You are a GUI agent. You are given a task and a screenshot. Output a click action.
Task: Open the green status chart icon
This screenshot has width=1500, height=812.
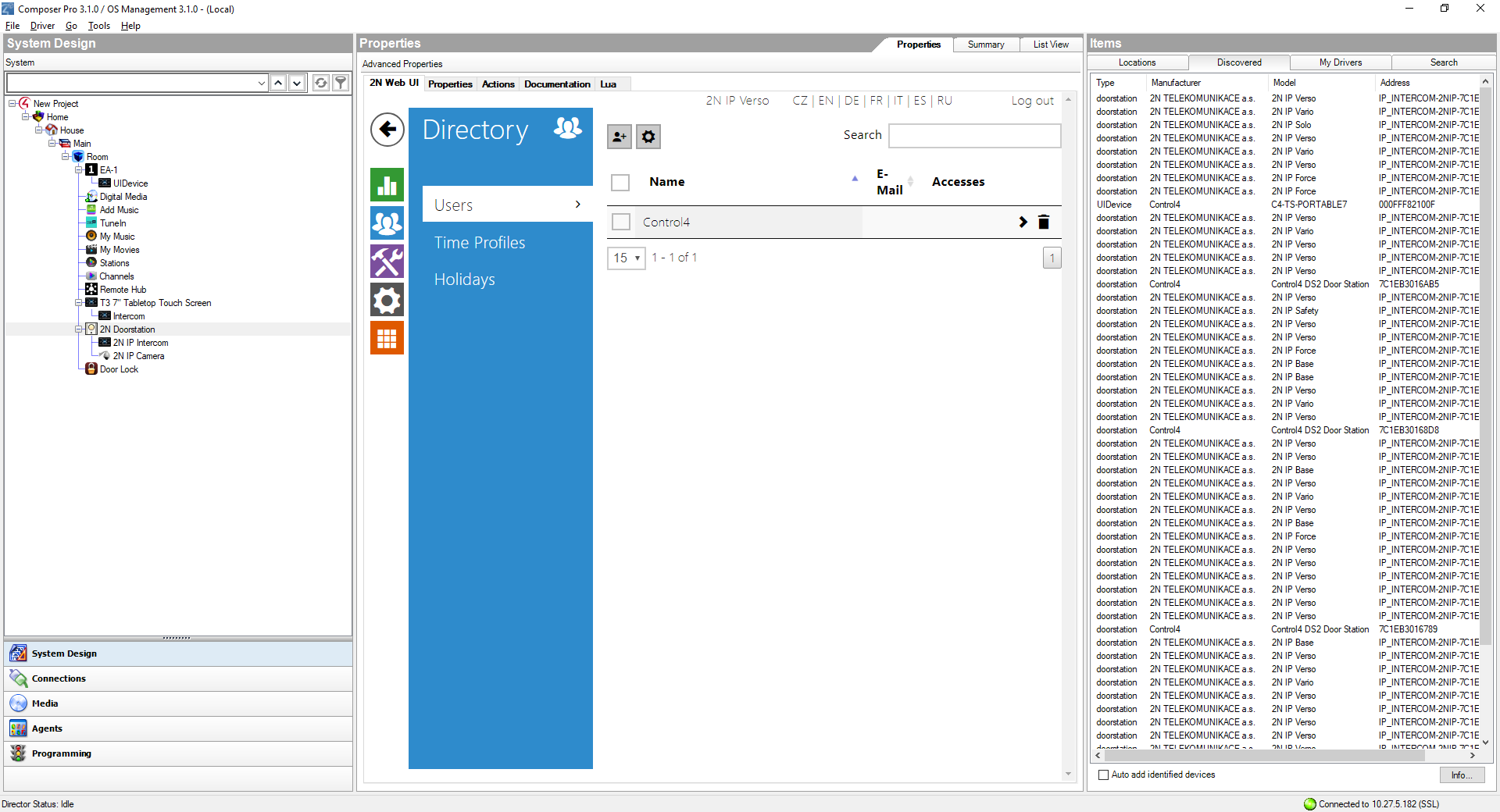pos(387,185)
